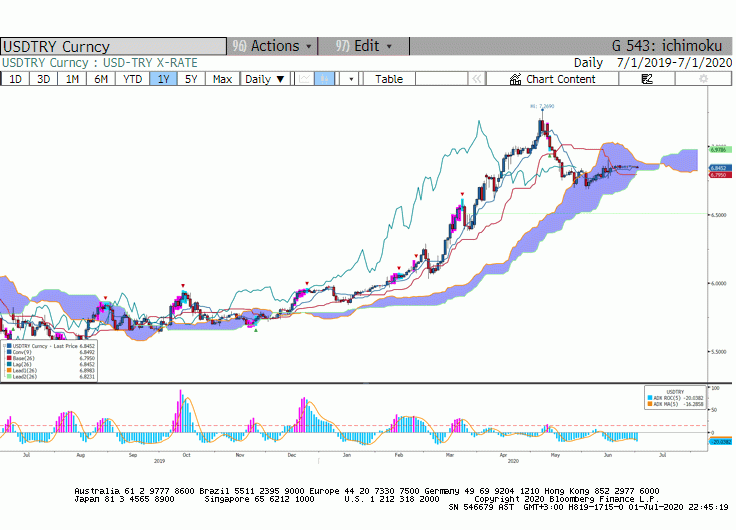Click the empty field next to Table
The image size is (736, 530).
[x=441, y=79]
